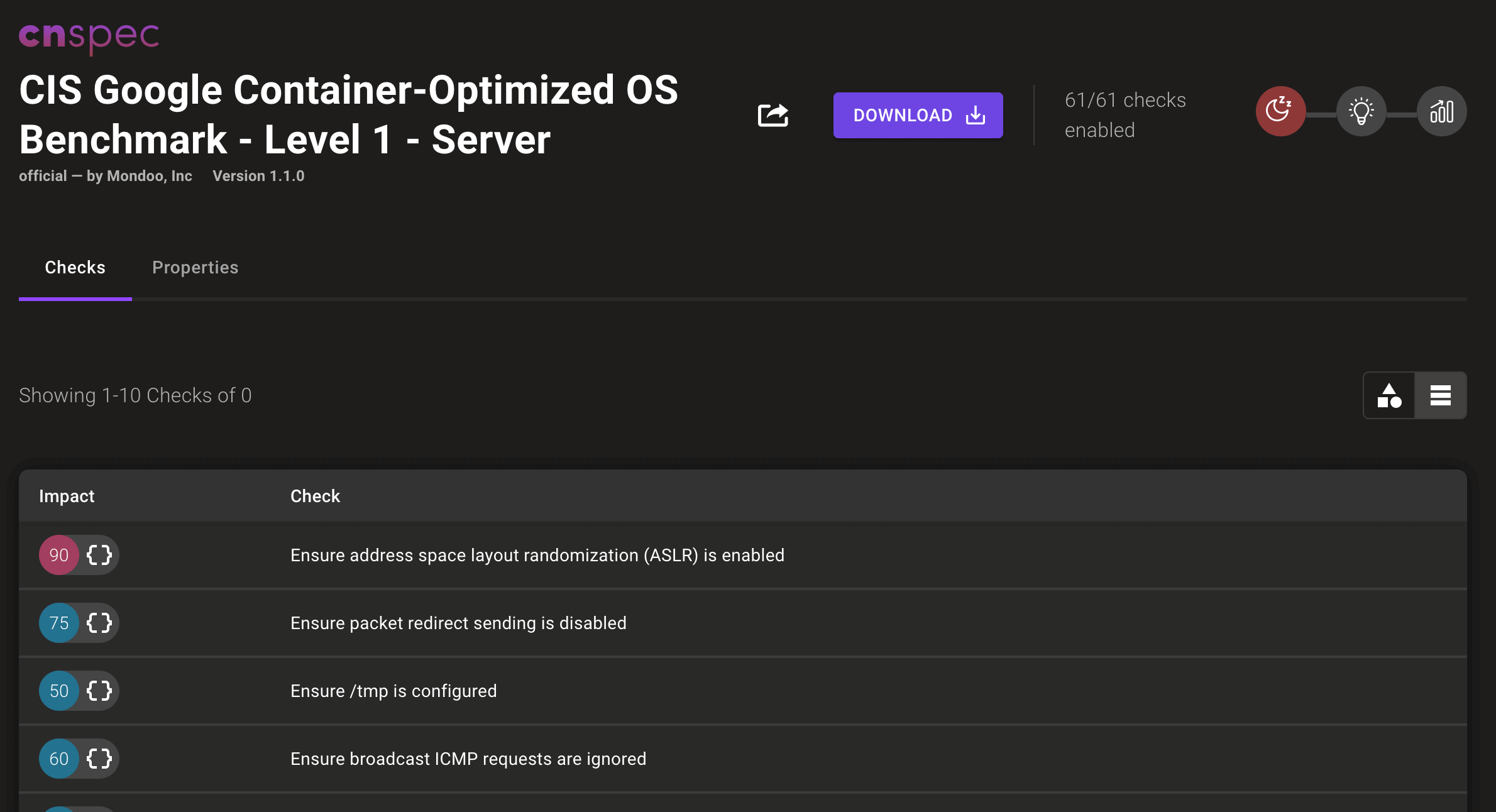Switch to the Checks tab

(75, 268)
